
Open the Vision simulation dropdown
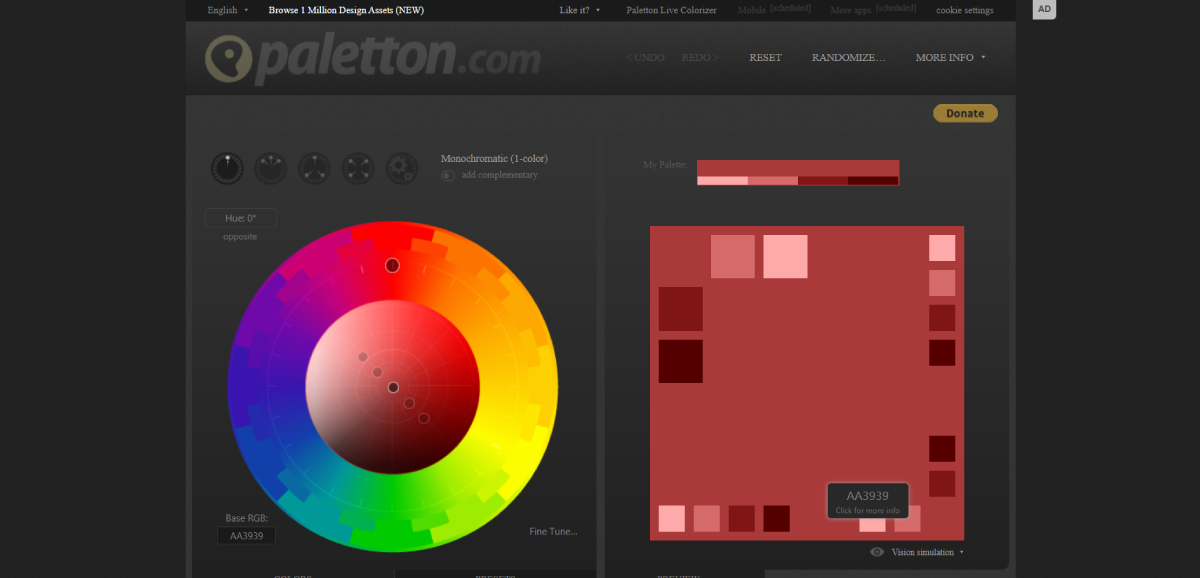[927, 552]
